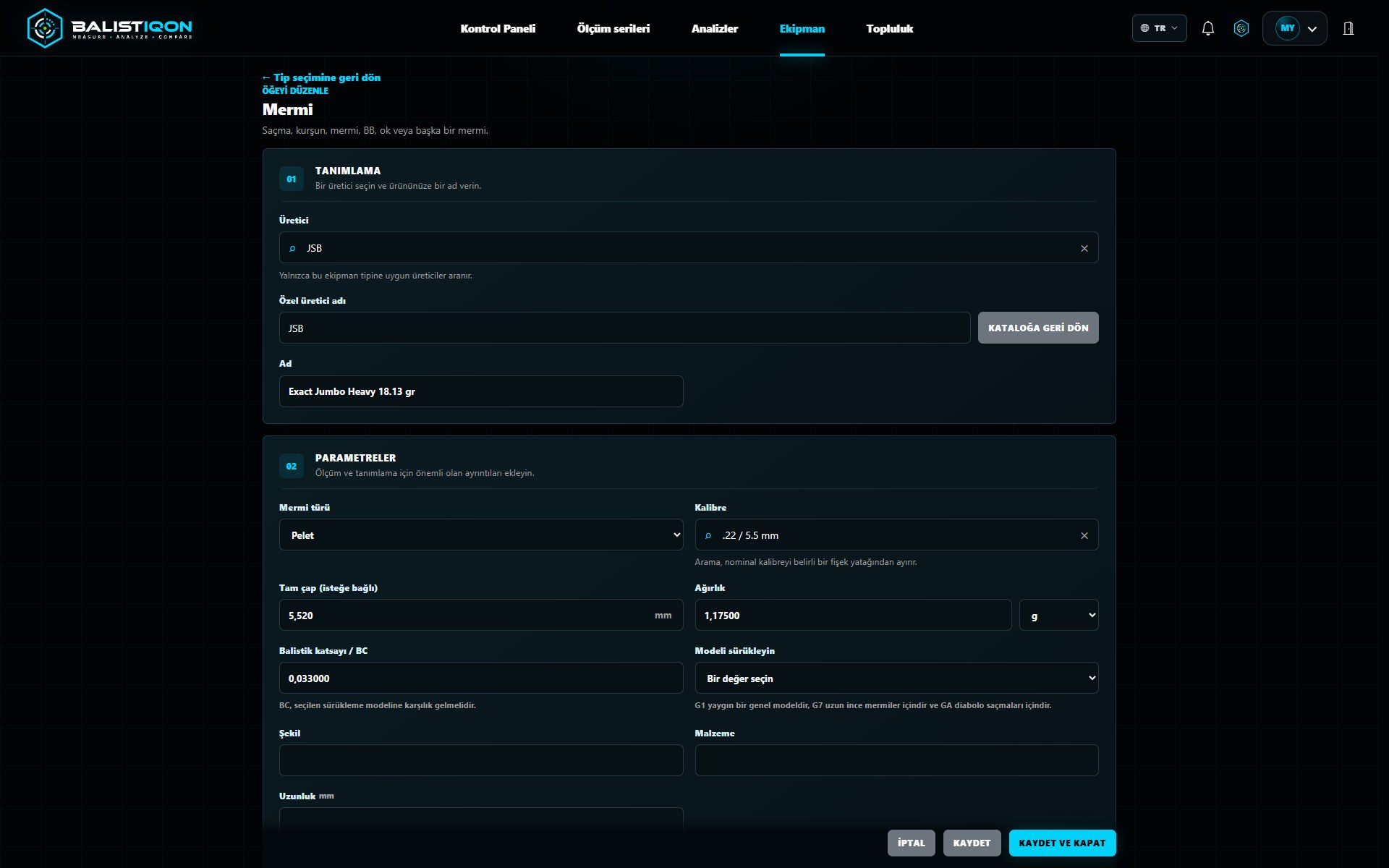Focus the Balistik katsayı / BC input
The height and width of the screenshot is (868, 1389).
tap(481, 678)
